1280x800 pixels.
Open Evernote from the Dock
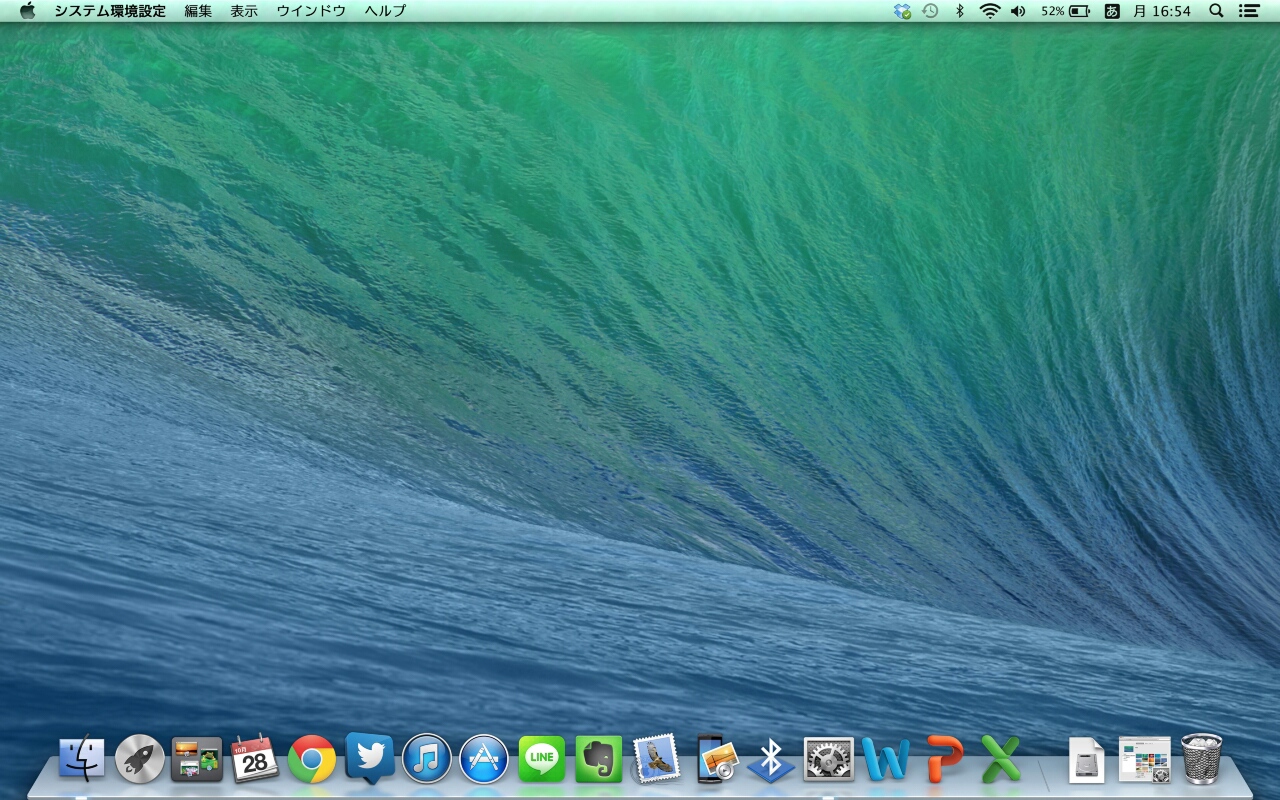[599, 759]
